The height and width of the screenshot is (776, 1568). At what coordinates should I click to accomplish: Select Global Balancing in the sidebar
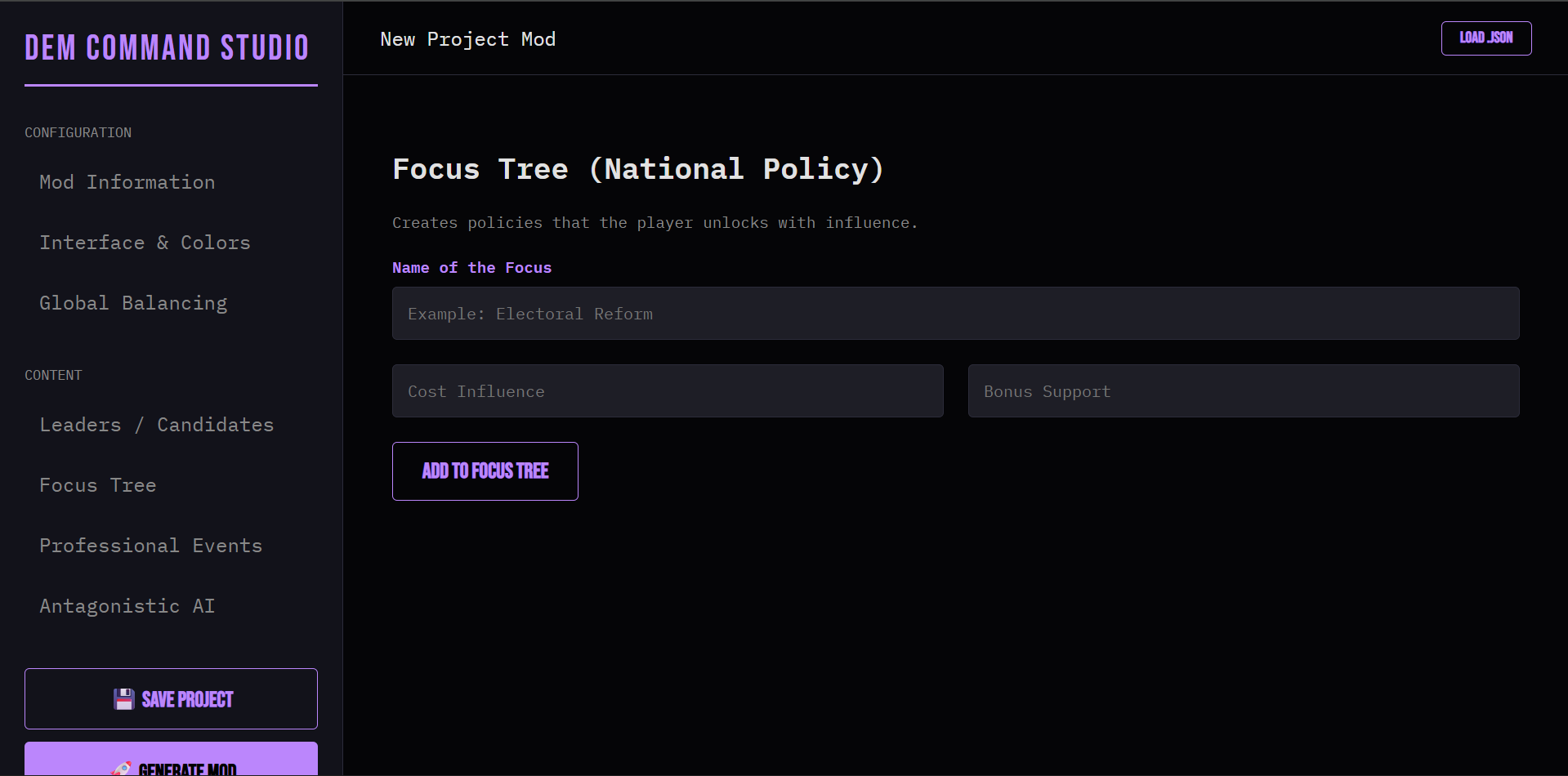133,303
